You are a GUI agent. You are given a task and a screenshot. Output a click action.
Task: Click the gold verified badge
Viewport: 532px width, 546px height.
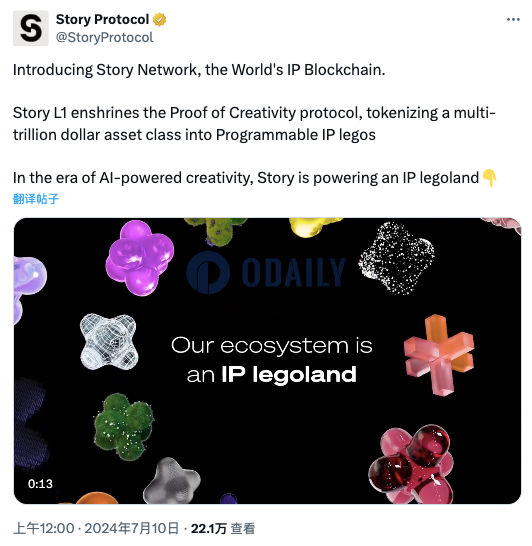pos(159,20)
